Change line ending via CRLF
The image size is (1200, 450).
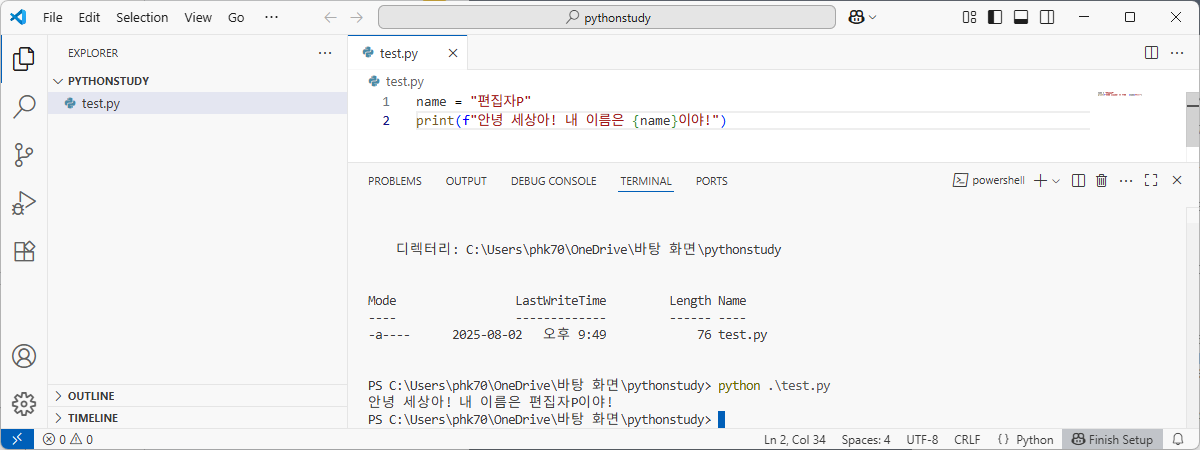coord(967,439)
